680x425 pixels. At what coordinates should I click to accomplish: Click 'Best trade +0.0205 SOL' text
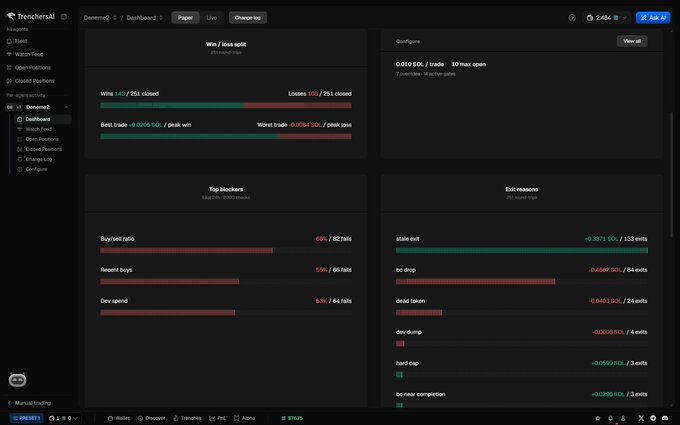131,125
